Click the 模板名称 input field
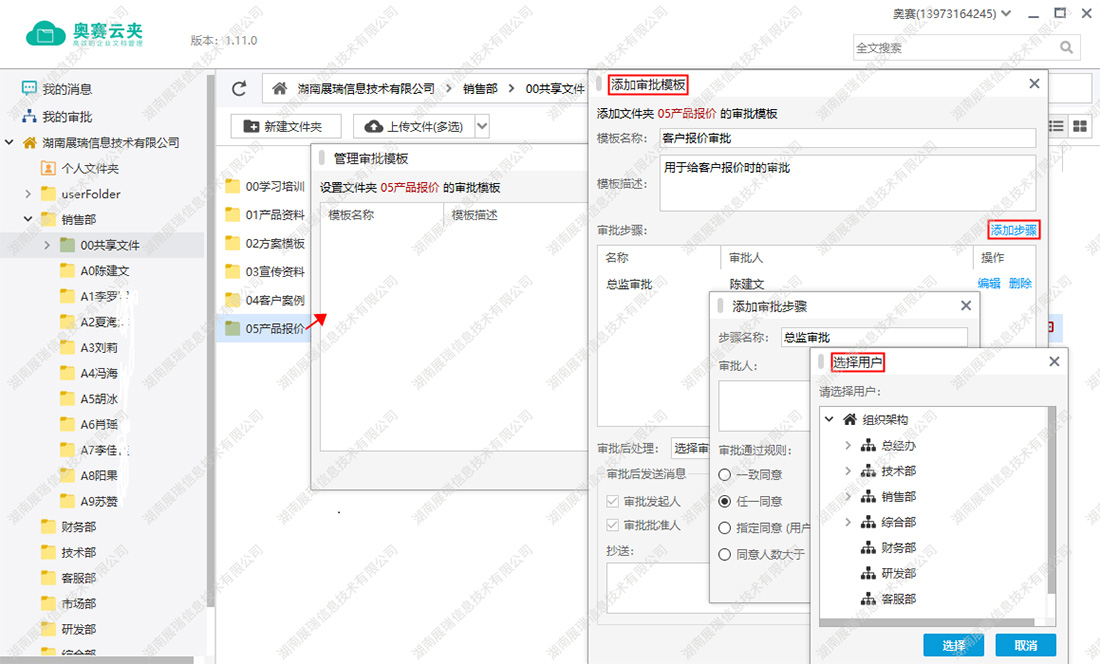 point(847,138)
